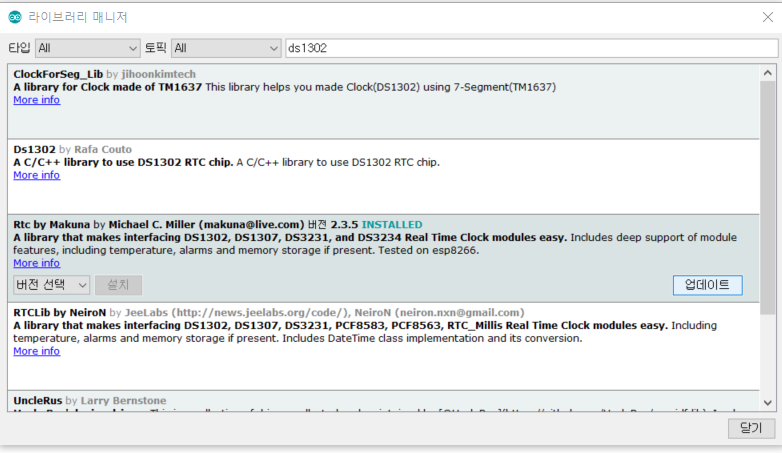Screen dimensions: 782x453
Task: Select the Ds1302 library title
Action: coord(34,149)
